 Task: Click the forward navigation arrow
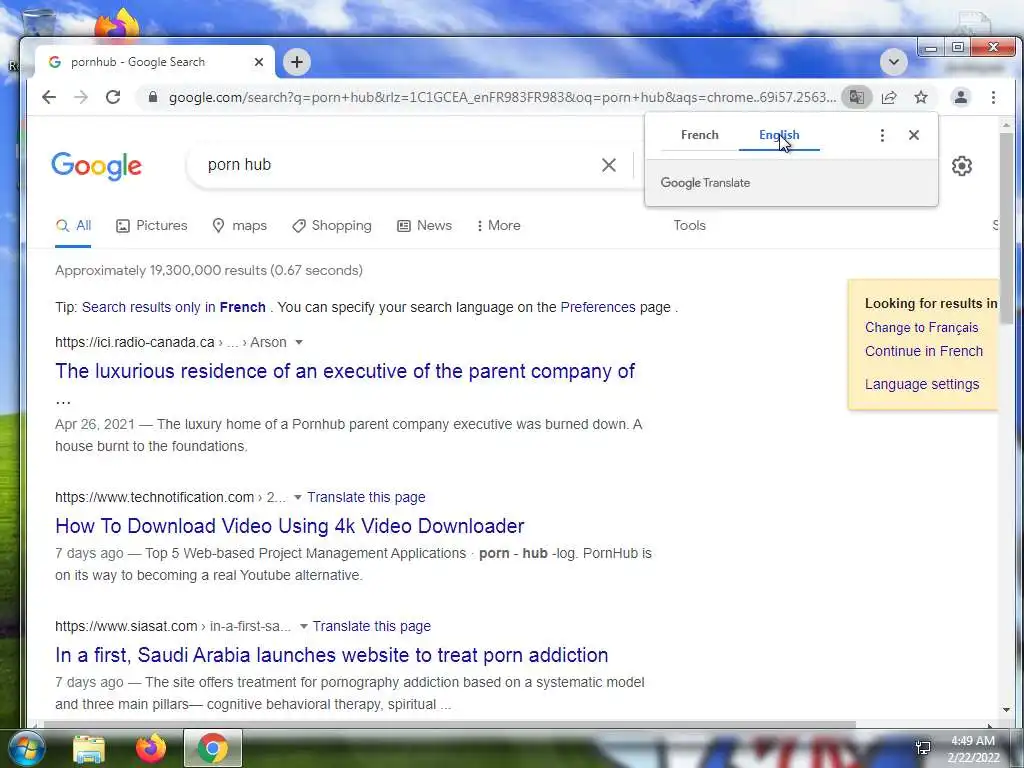pos(80,97)
